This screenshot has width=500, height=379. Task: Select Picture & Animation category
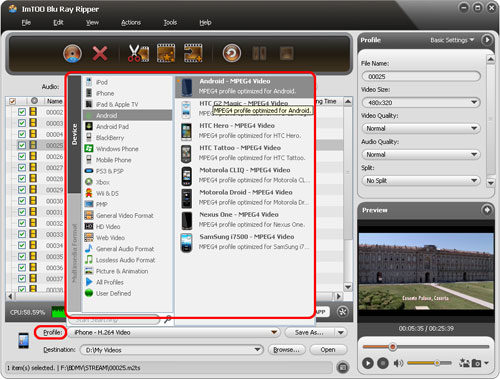click(127, 271)
